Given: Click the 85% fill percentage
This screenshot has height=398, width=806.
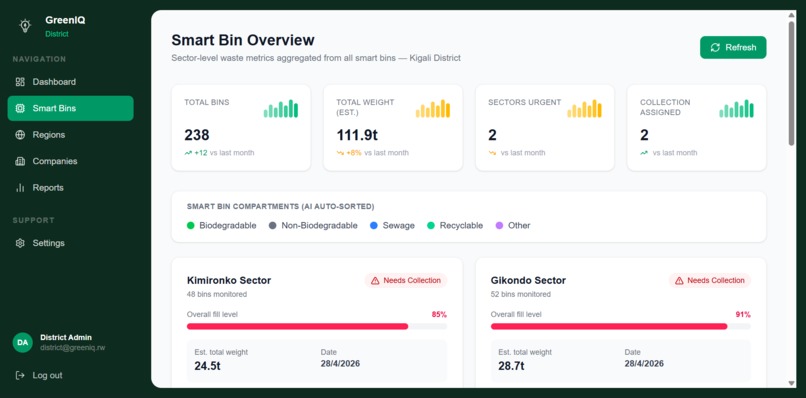Looking at the screenshot, I should tap(439, 314).
